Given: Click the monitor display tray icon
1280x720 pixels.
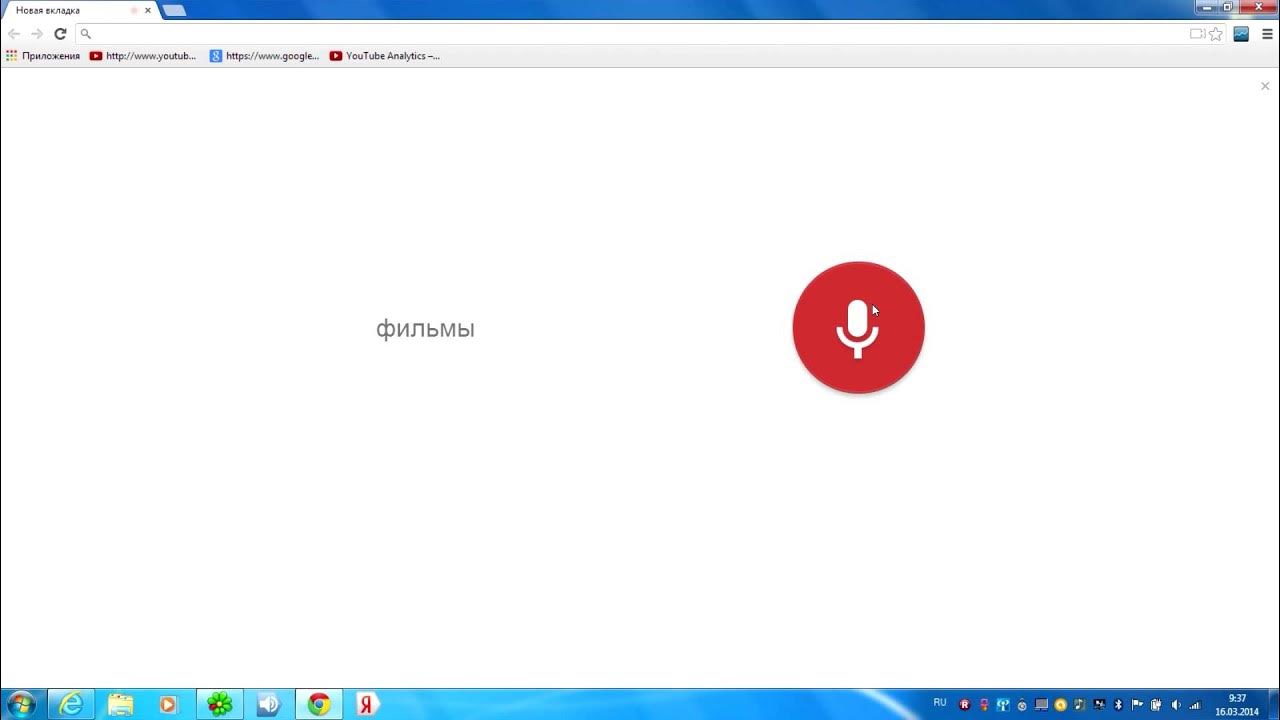Looking at the screenshot, I should [1041, 704].
